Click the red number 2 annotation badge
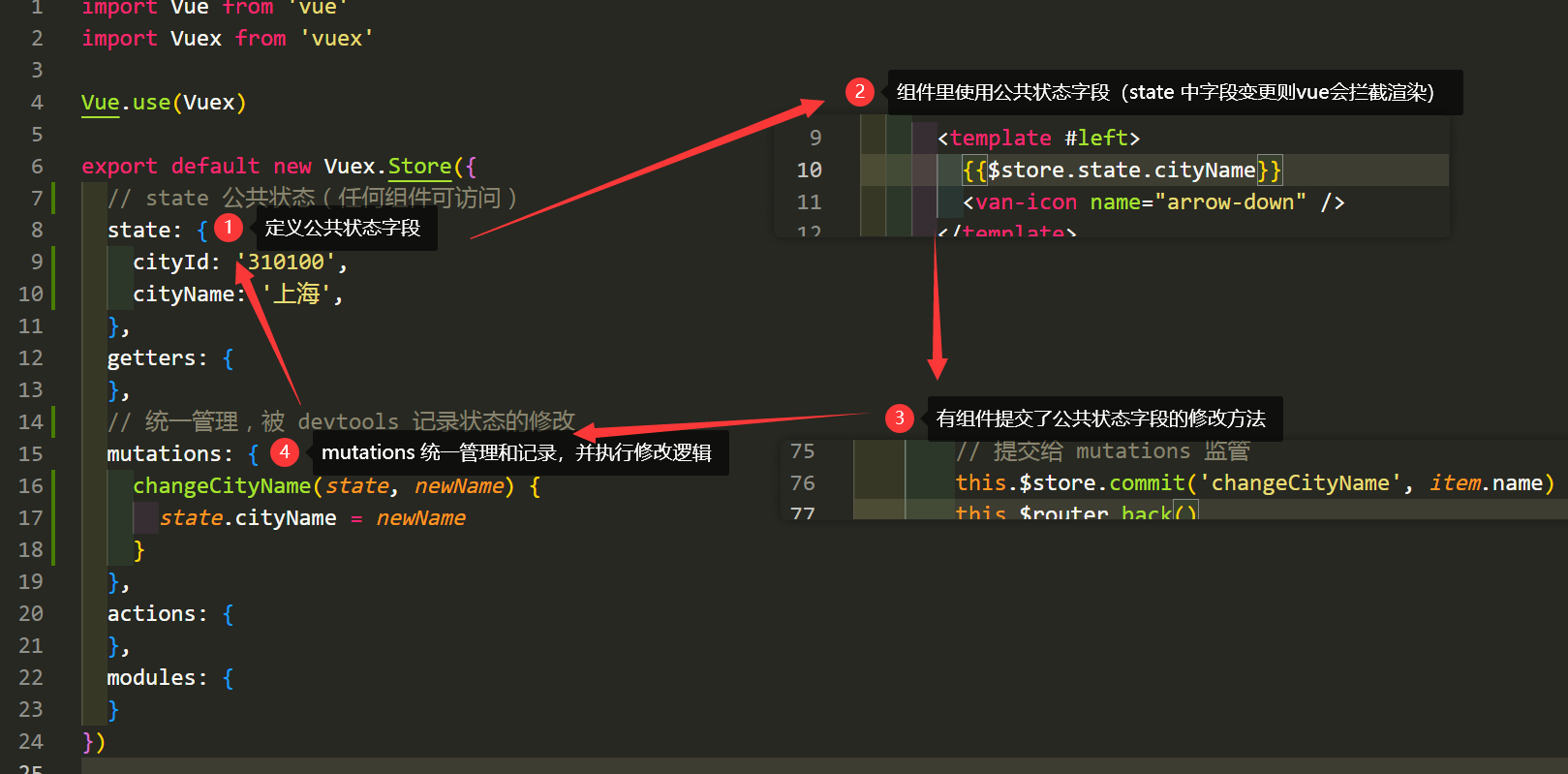The width and height of the screenshot is (1568, 774). [x=859, y=92]
